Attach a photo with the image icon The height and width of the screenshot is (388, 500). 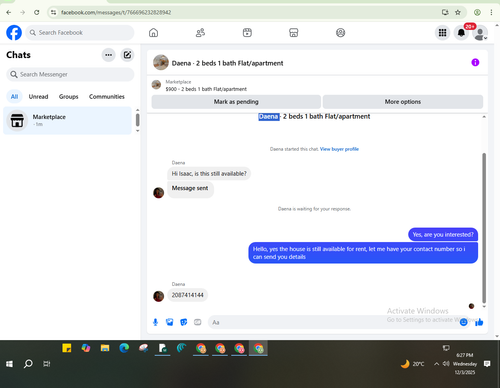[170, 322]
